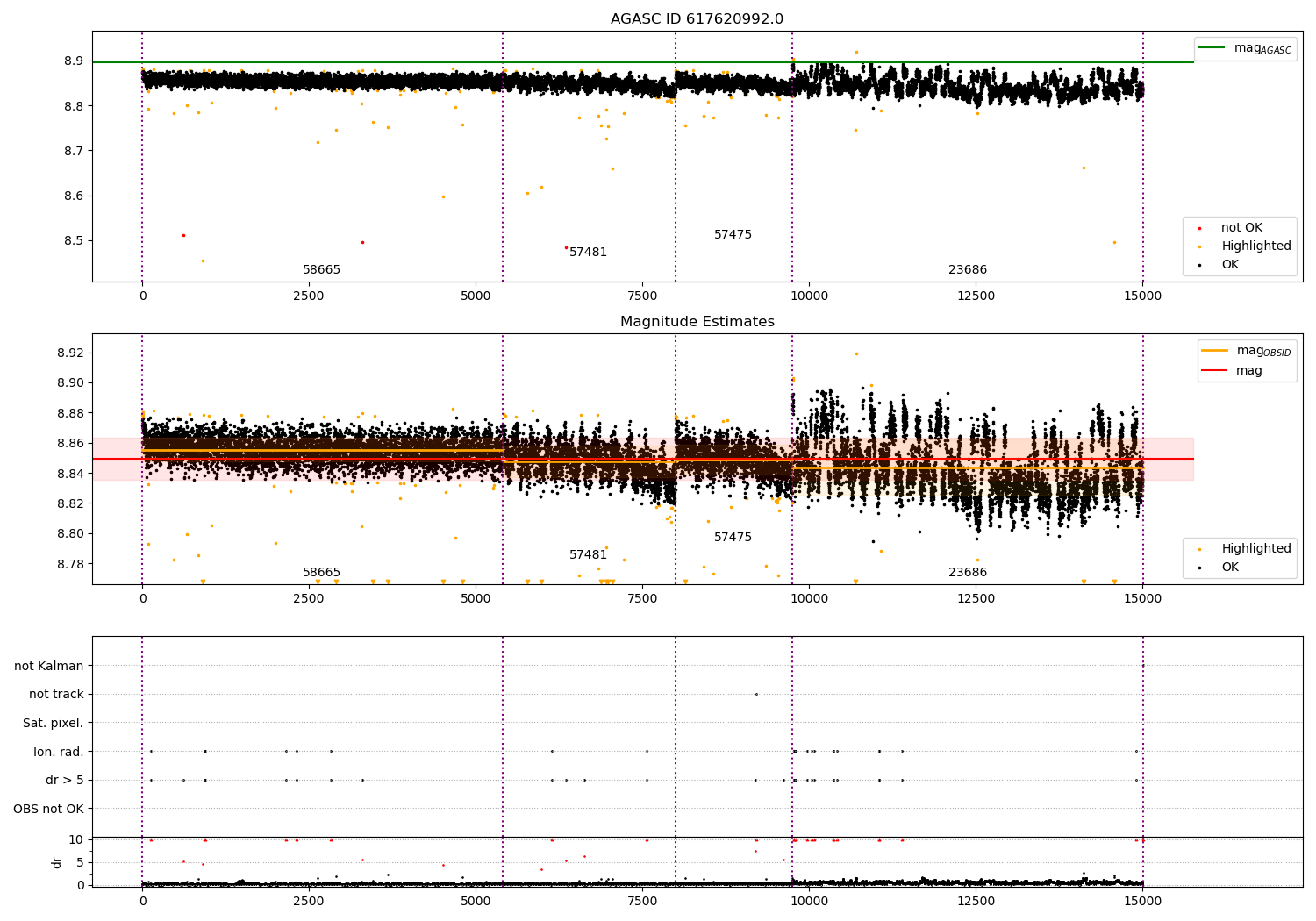Image resolution: width=1316 pixels, height=921 pixels.
Task: Select the 'not OK' legend entry
Action: coord(1241,228)
